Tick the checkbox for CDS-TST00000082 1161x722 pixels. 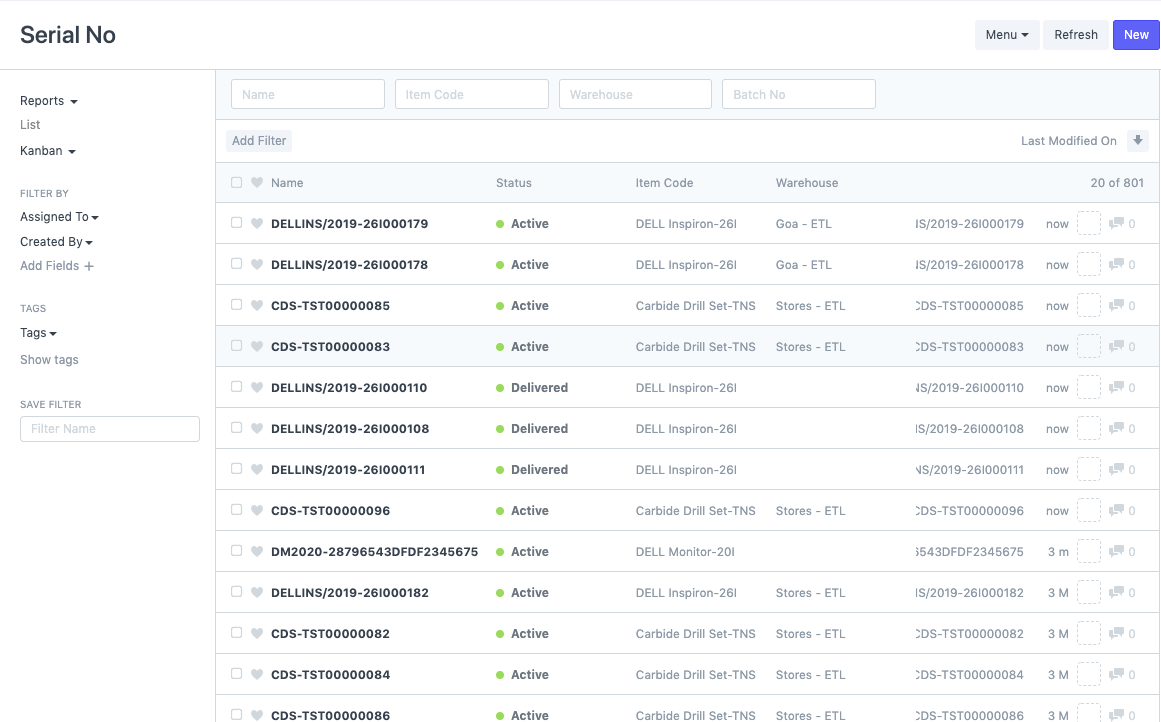pyautogui.click(x=237, y=633)
